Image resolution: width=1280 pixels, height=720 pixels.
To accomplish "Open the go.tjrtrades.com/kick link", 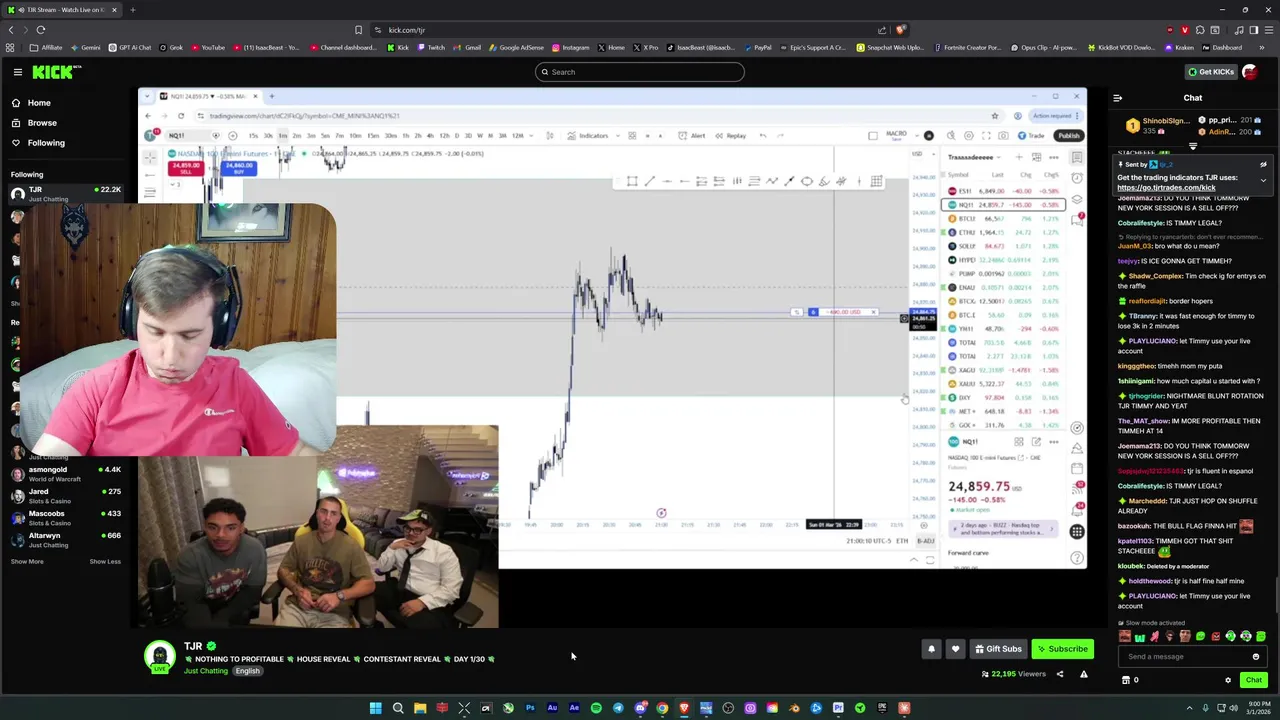I will tap(1166, 188).
